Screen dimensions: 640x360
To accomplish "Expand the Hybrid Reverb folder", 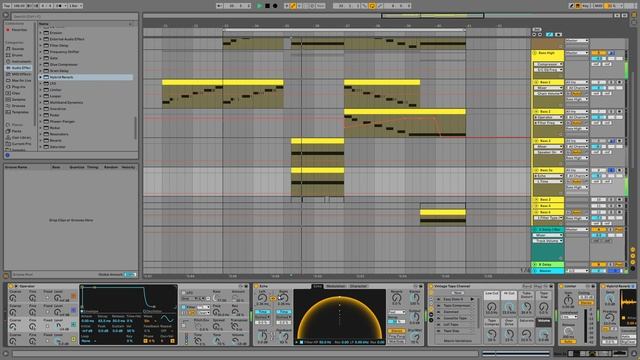I will [x=41, y=77].
